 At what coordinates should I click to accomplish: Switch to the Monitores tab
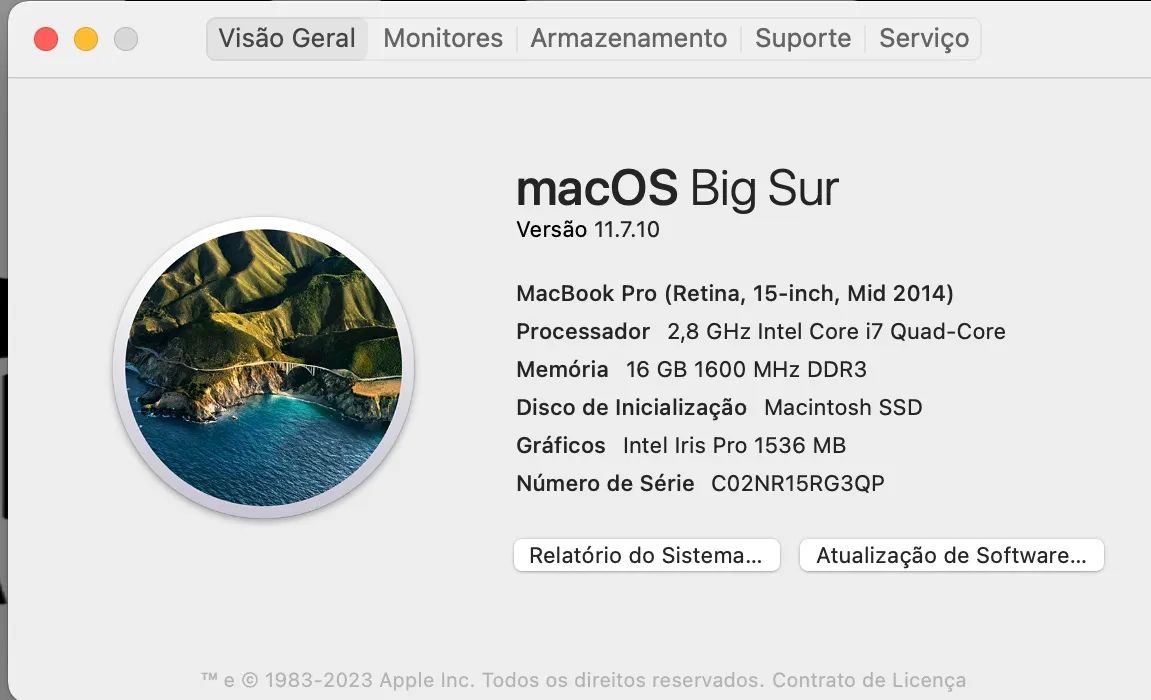[x=441, y=38]
